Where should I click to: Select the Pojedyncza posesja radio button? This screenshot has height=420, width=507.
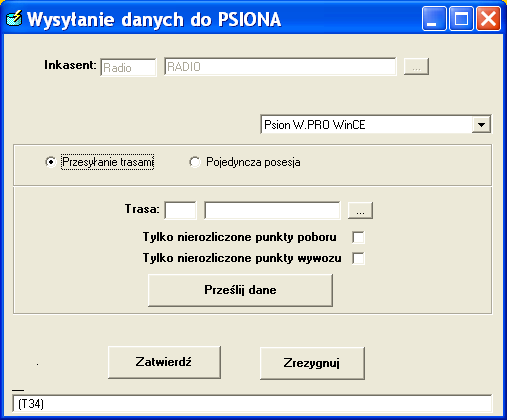pyautogui.click(x=195, y=162)
